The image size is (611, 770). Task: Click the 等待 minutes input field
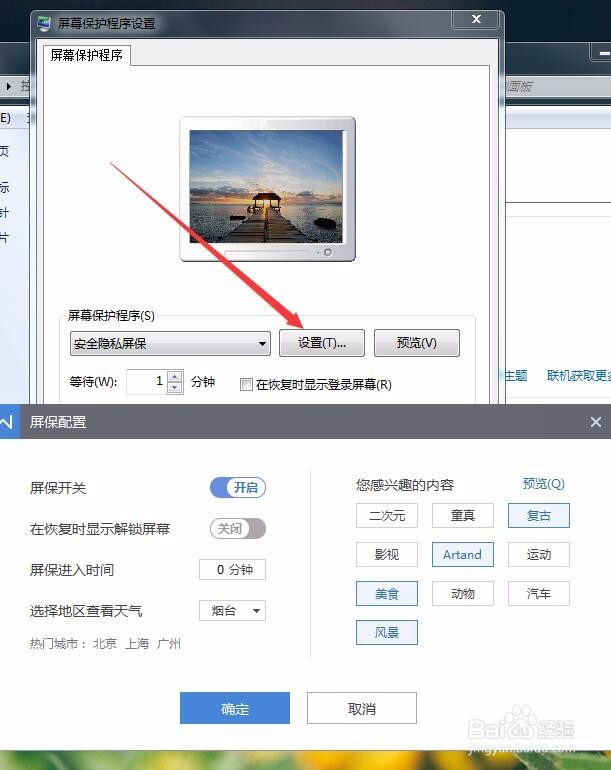pos(146,382)
